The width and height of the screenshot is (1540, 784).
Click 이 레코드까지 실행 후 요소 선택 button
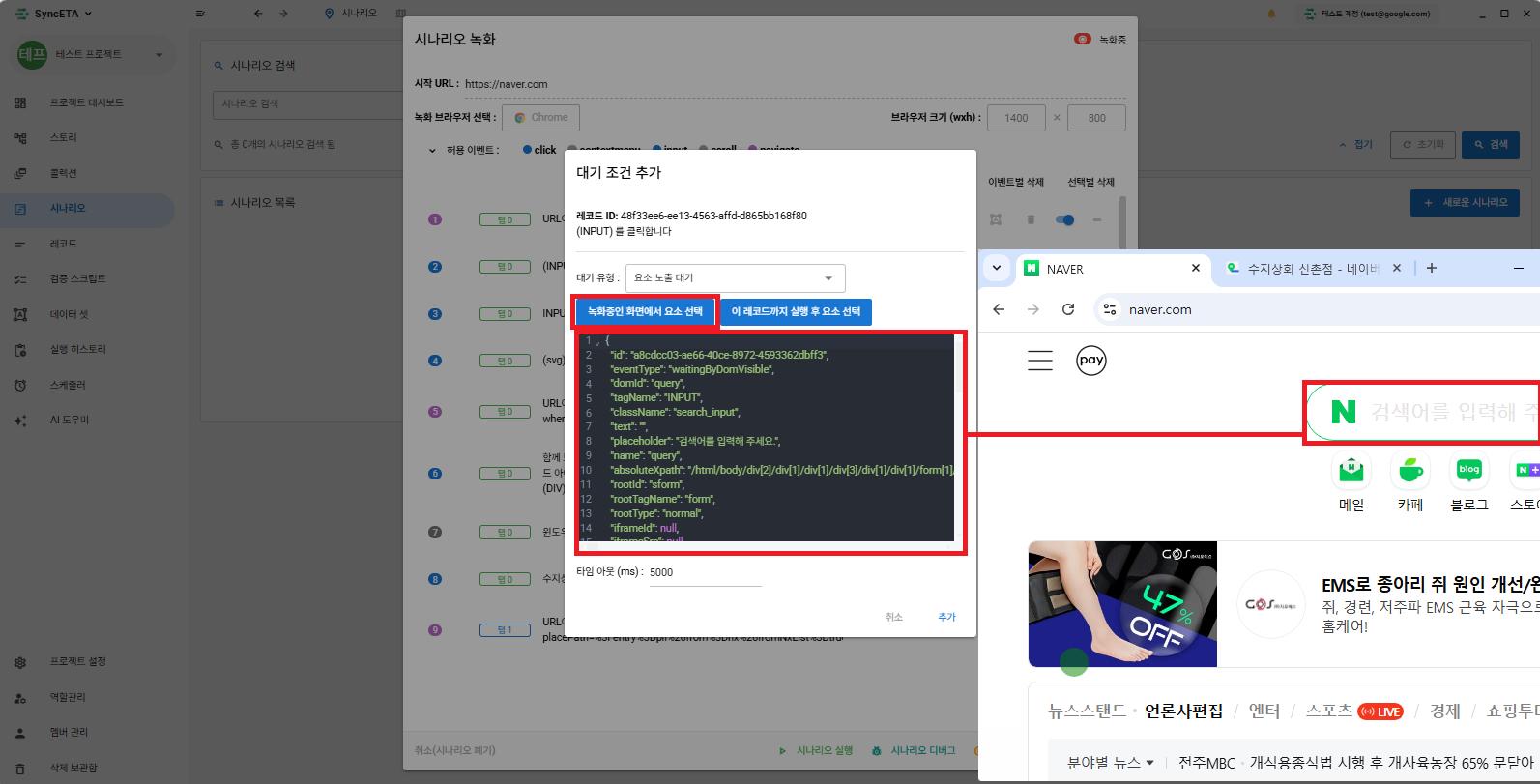[x=796, y=311]
